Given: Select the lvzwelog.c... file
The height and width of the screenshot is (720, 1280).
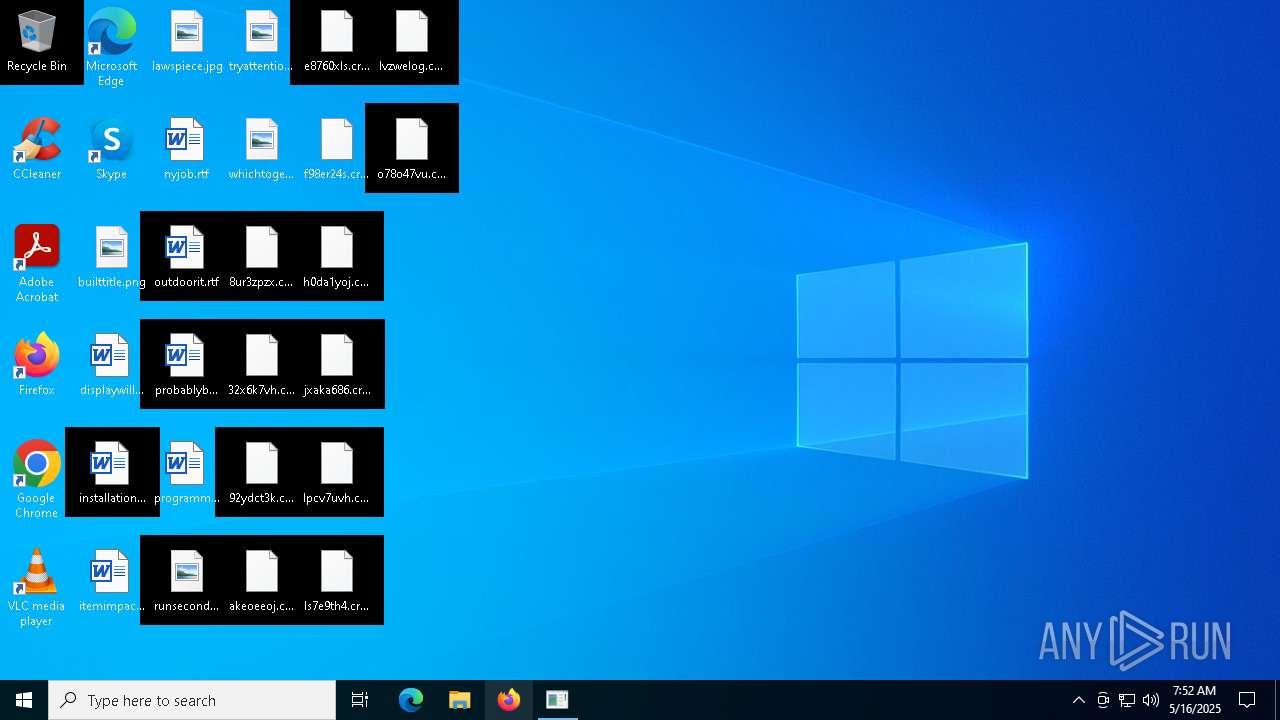Looking at the screenshot, I should (411, 42).
